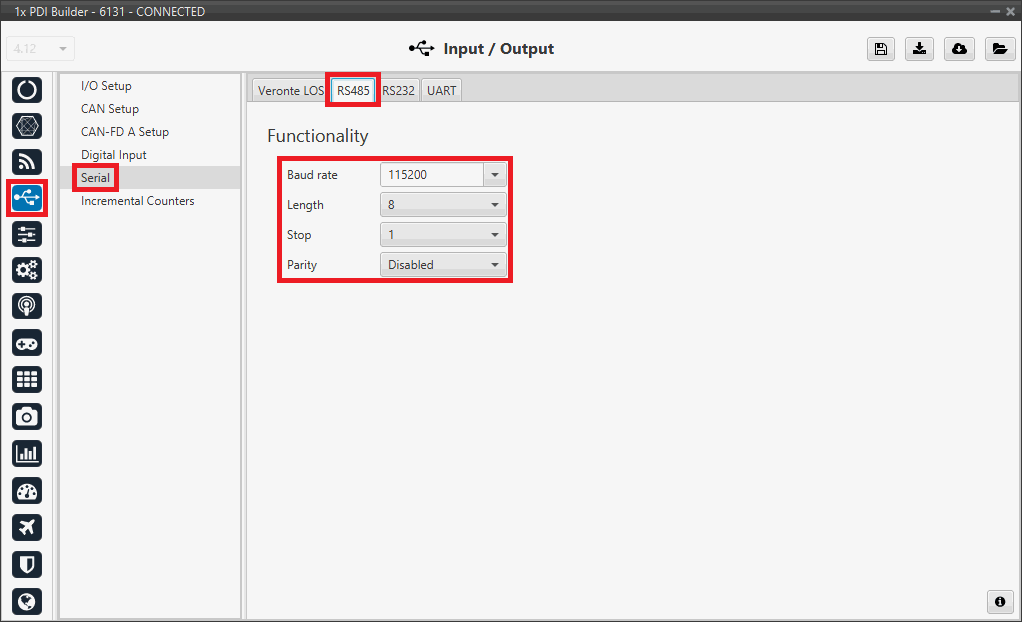The height and width of the screenshot is (622, 1022).
Task: Click the Input / Output header title
Action: click(499, 49)
